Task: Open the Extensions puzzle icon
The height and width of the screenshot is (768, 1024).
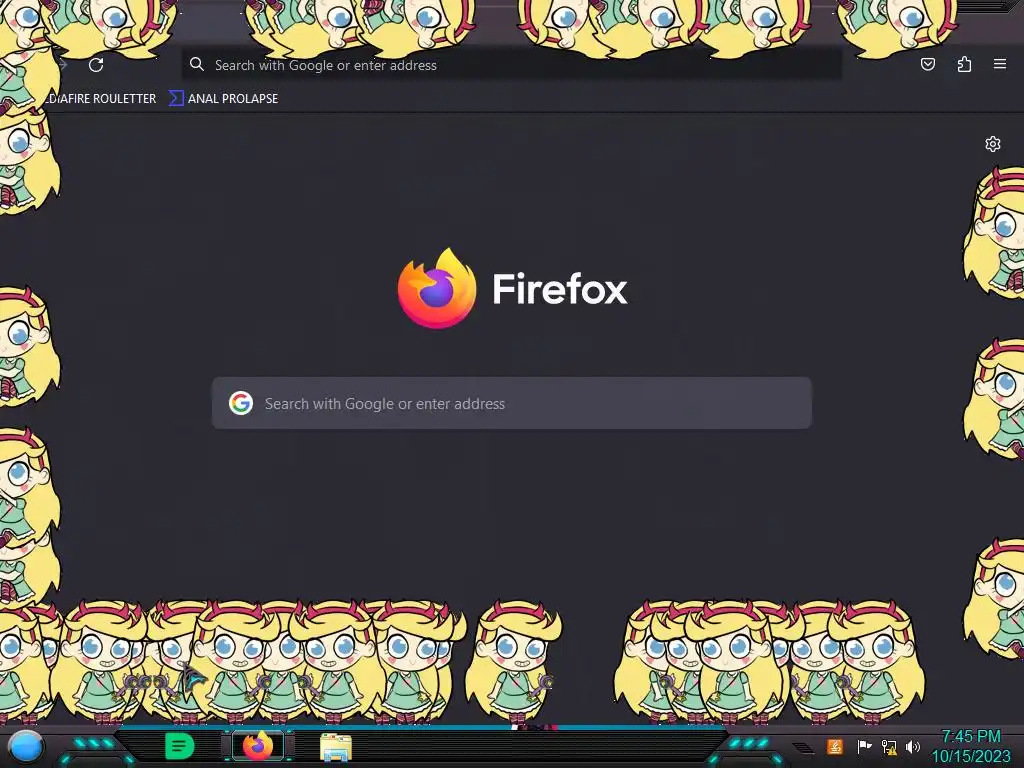Action: (x=964, y=64)
